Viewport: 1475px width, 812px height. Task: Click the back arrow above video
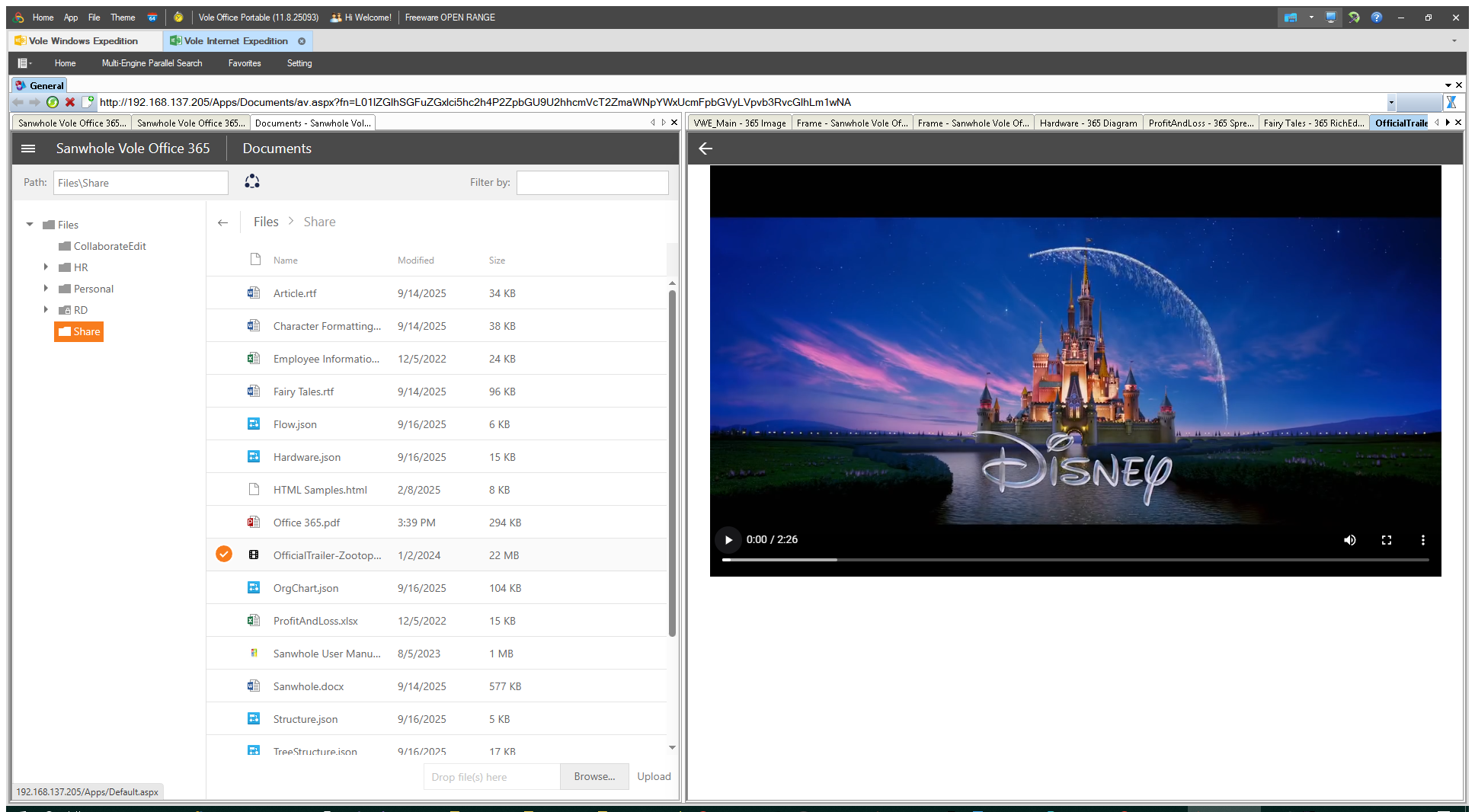(x=706, y=149)
